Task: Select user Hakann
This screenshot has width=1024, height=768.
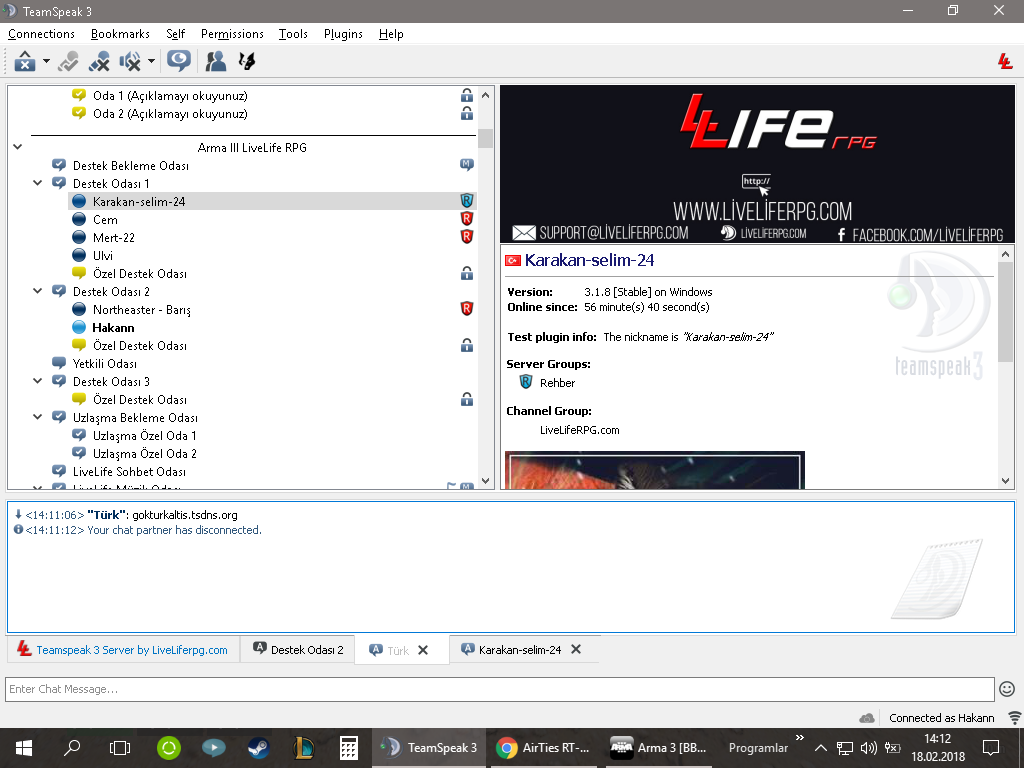Action: [x=113, y=327]
